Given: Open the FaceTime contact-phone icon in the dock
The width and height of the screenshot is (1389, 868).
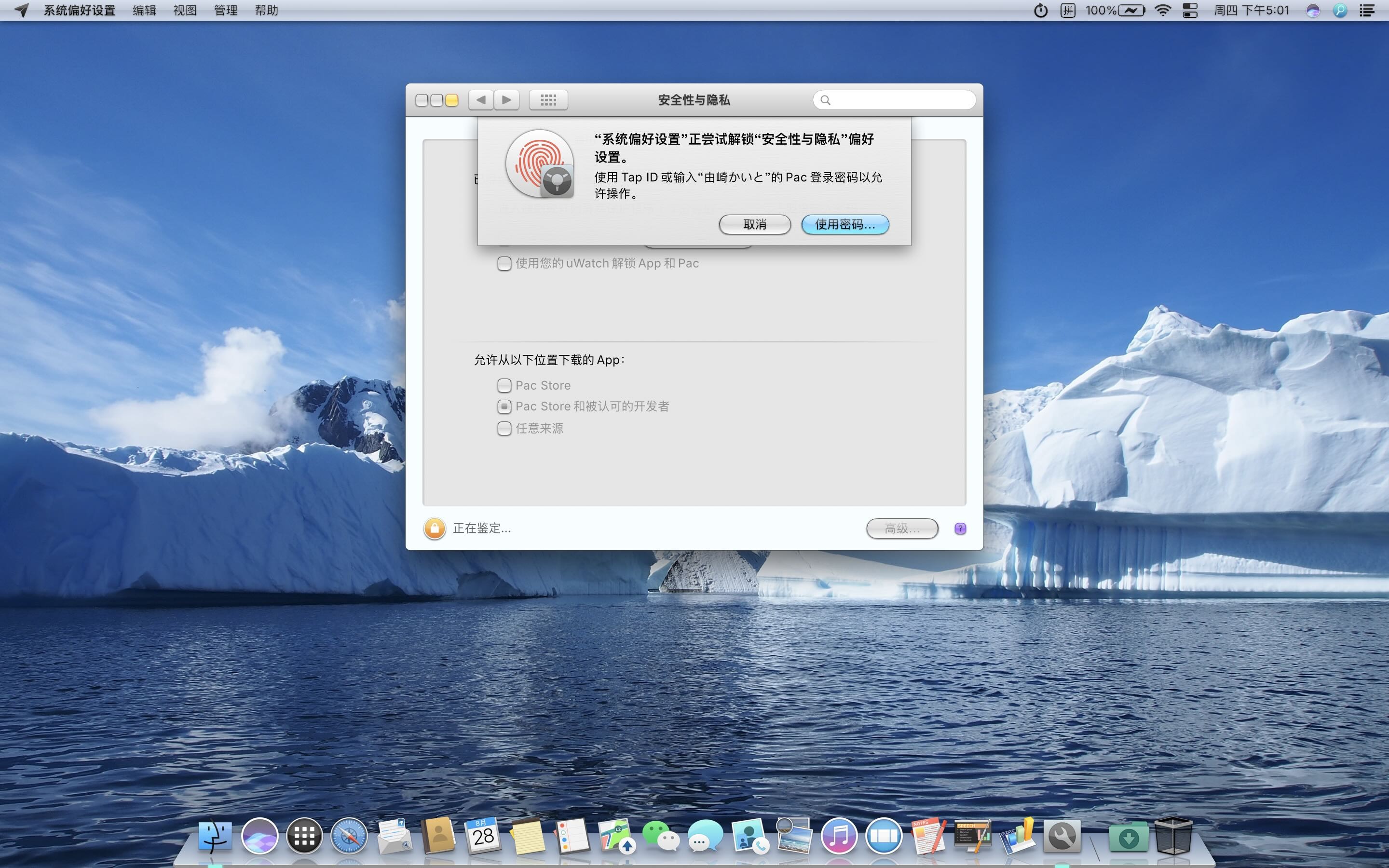Looking at the screenshot, I should [750, 836].
